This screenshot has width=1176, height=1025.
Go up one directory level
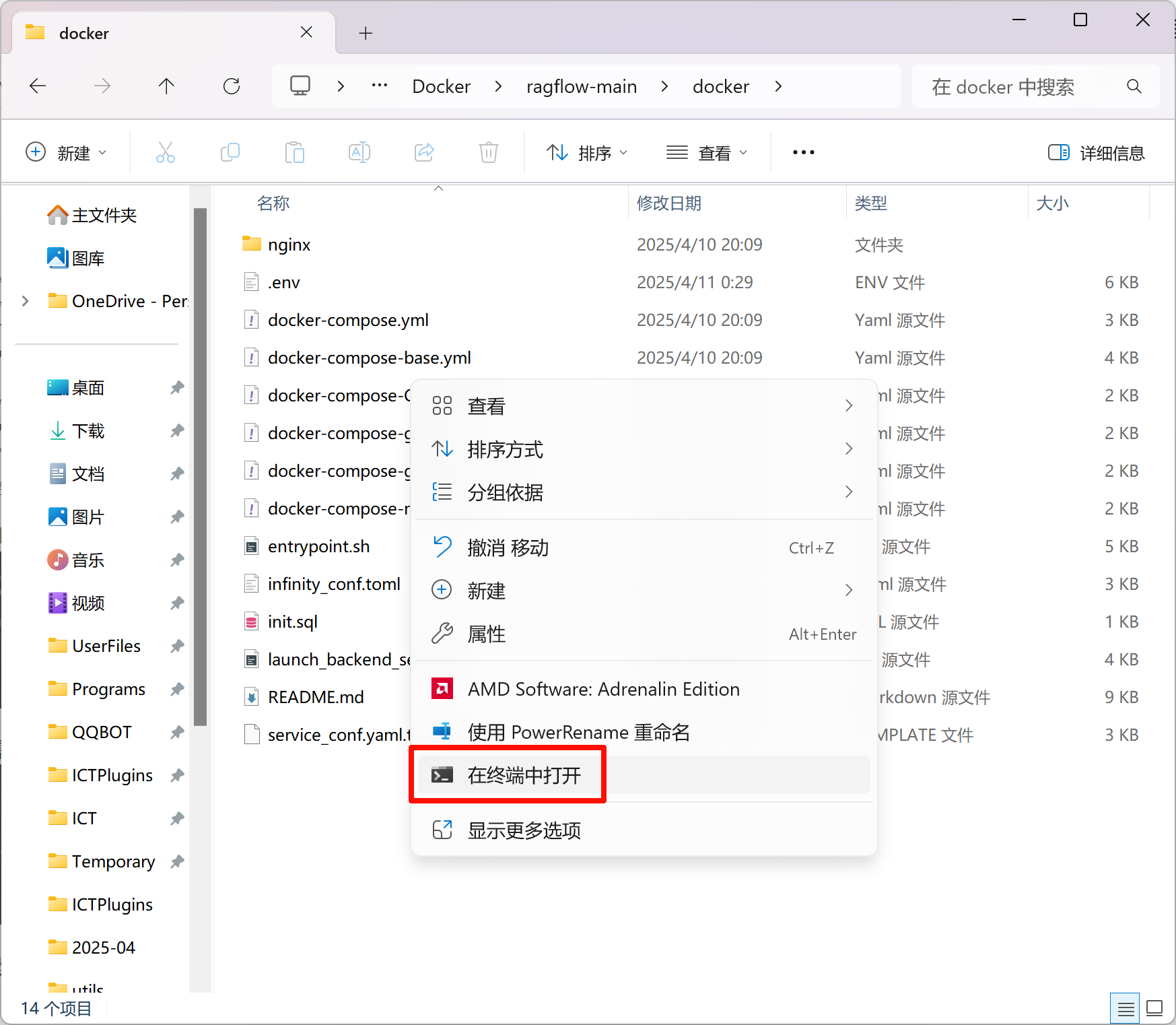click(x=166, y=86)
